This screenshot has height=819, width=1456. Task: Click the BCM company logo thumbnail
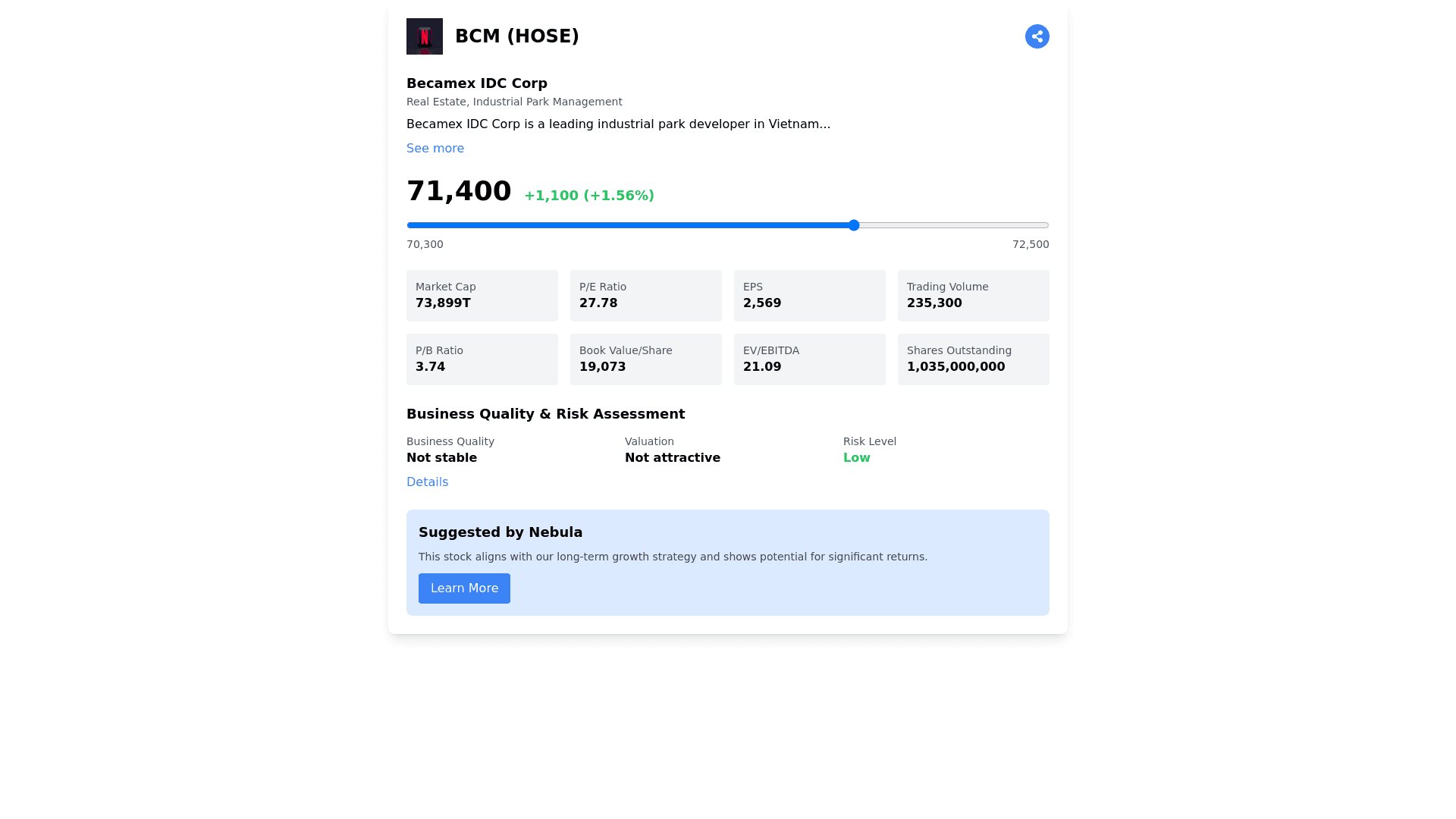(x=425, y=36)
